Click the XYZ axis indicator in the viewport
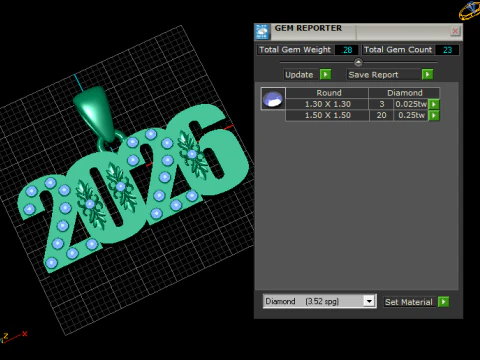This screenshot has width=480, height=360. [x=13, y=337]
